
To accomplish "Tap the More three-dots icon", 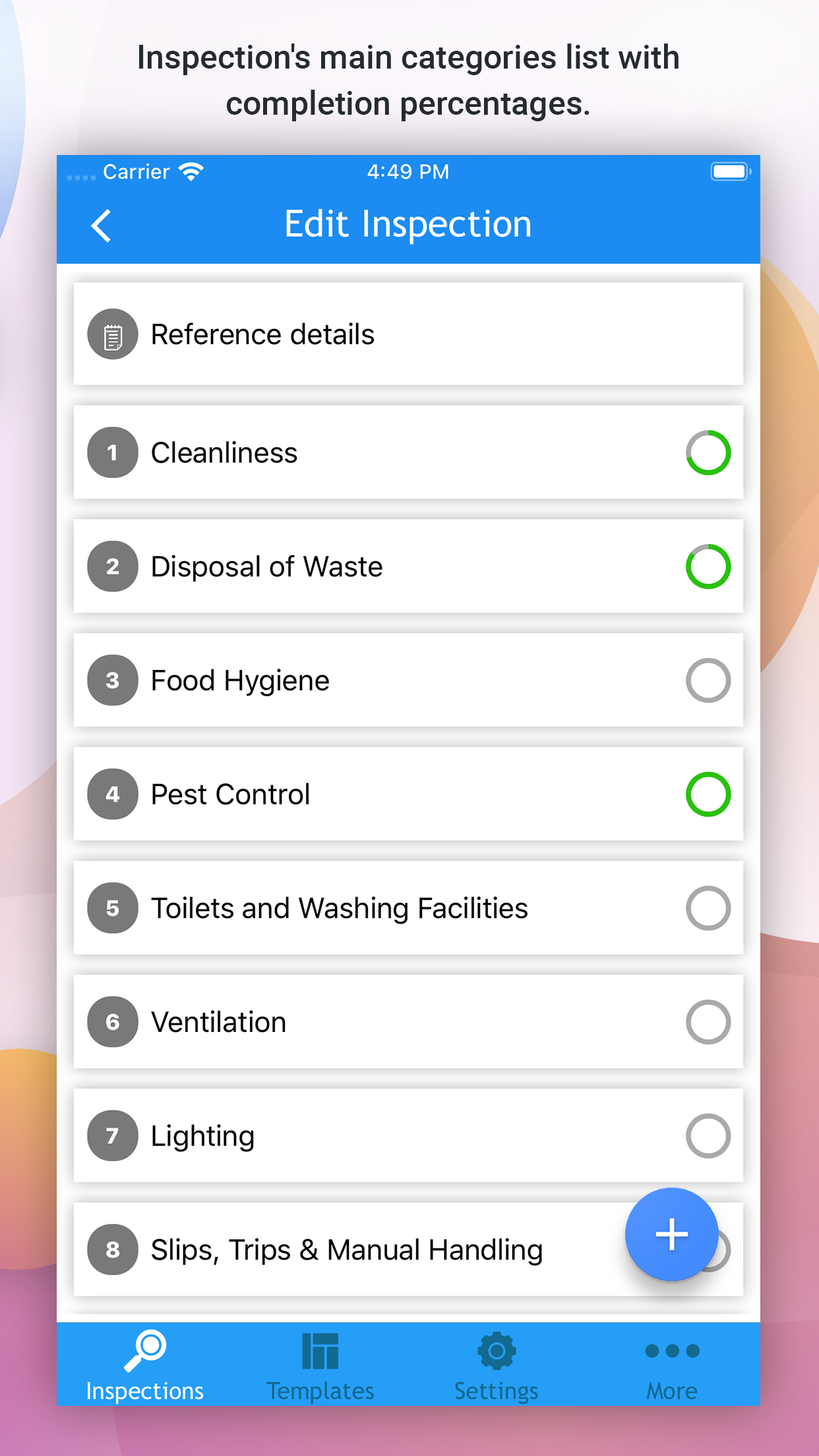I will [672, 1352].
